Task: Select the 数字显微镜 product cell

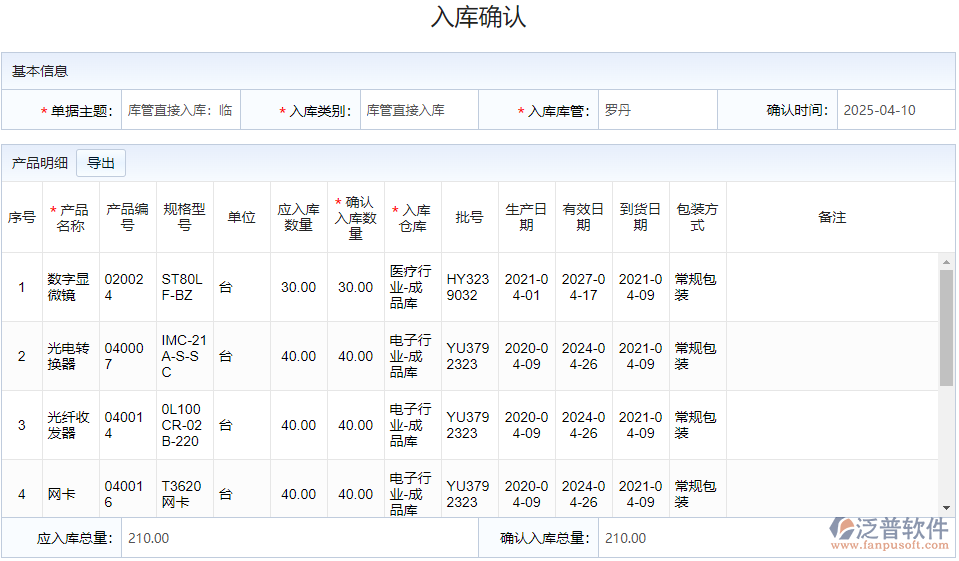Action: pos(70,287)
